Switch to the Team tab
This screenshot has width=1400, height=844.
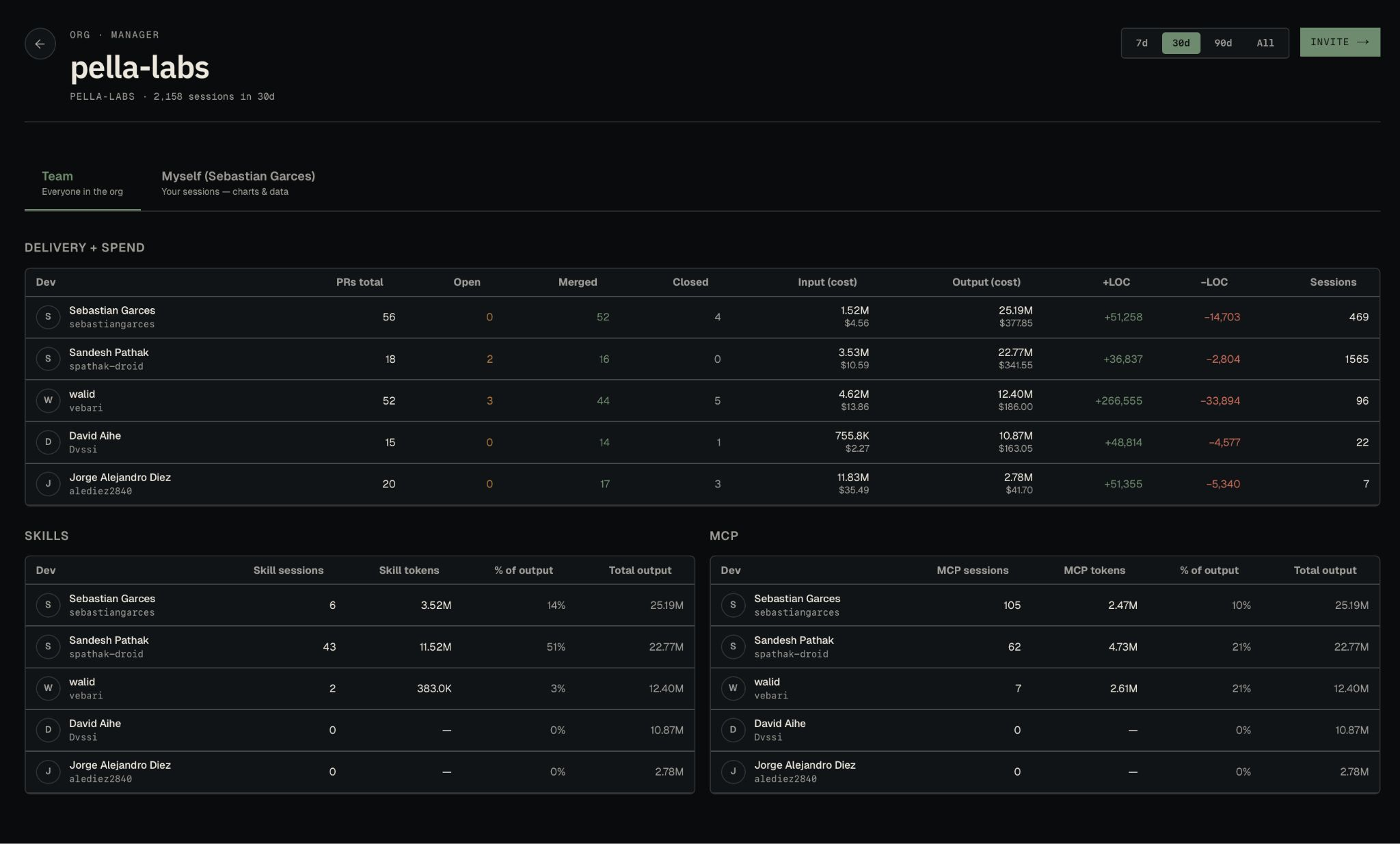[x=82, y=183]
